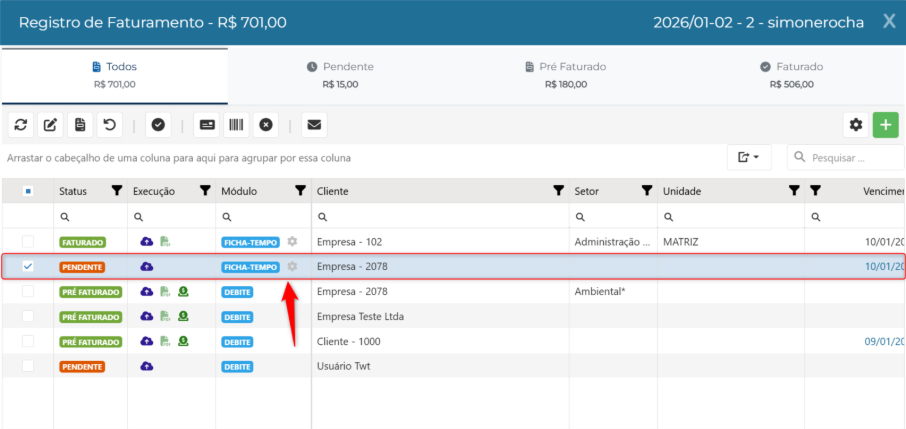This screenshot has height=429, width=906.
Task: Click the 'Ambiental*' sector cell
Action: coord(613,291)
